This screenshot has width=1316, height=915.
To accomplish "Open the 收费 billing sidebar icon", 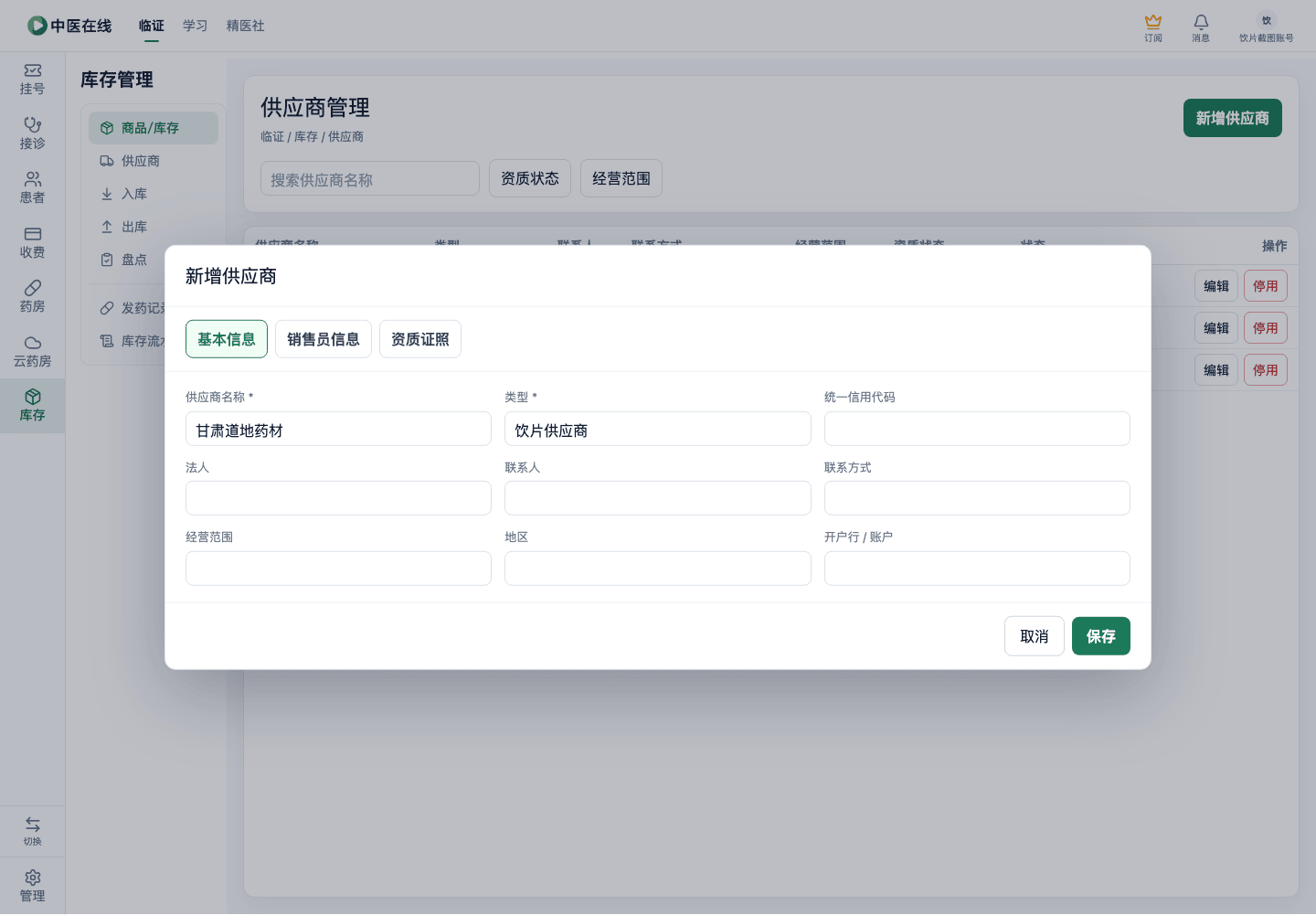I will pyautogui.click(x=32, y=243).
